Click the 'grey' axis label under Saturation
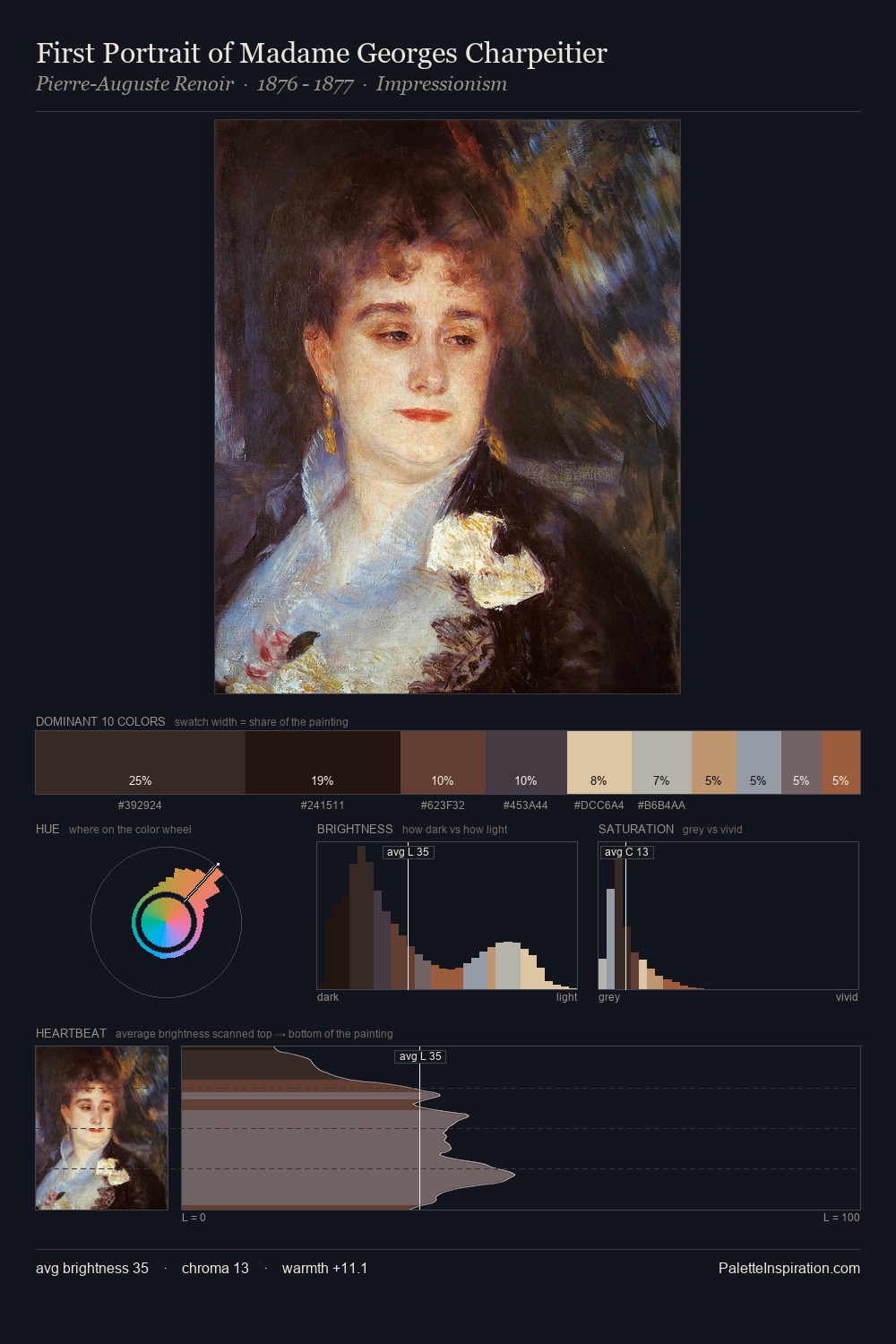The image size is (896, 1344). (609, 997)
